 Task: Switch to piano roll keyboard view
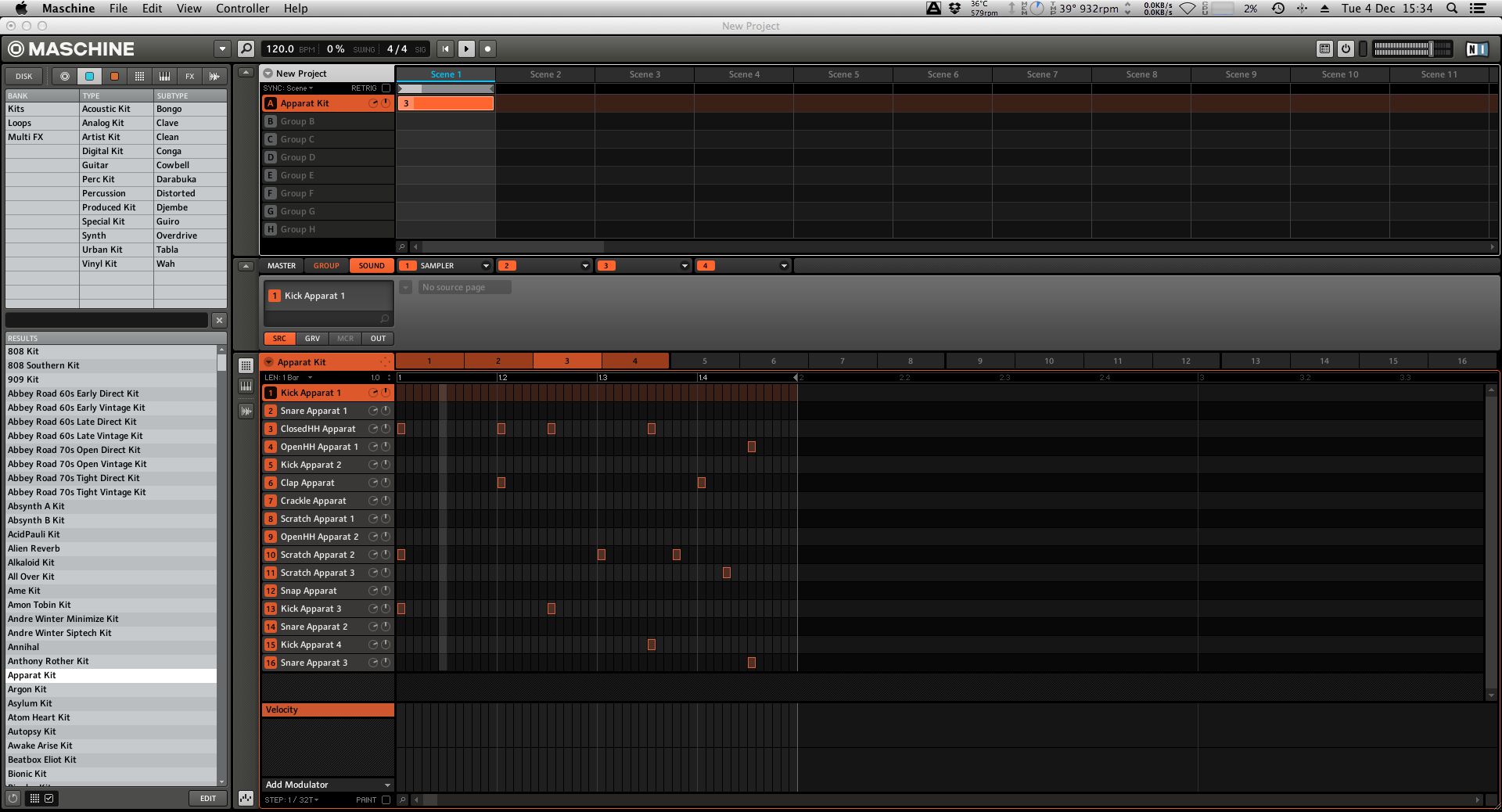(x=246, y=386)
